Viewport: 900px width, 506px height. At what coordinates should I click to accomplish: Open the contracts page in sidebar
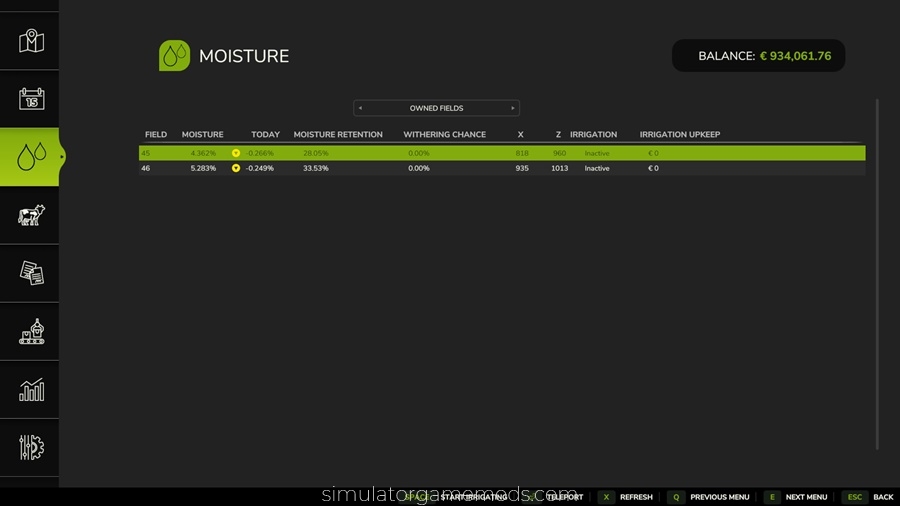tap(31, 273)
